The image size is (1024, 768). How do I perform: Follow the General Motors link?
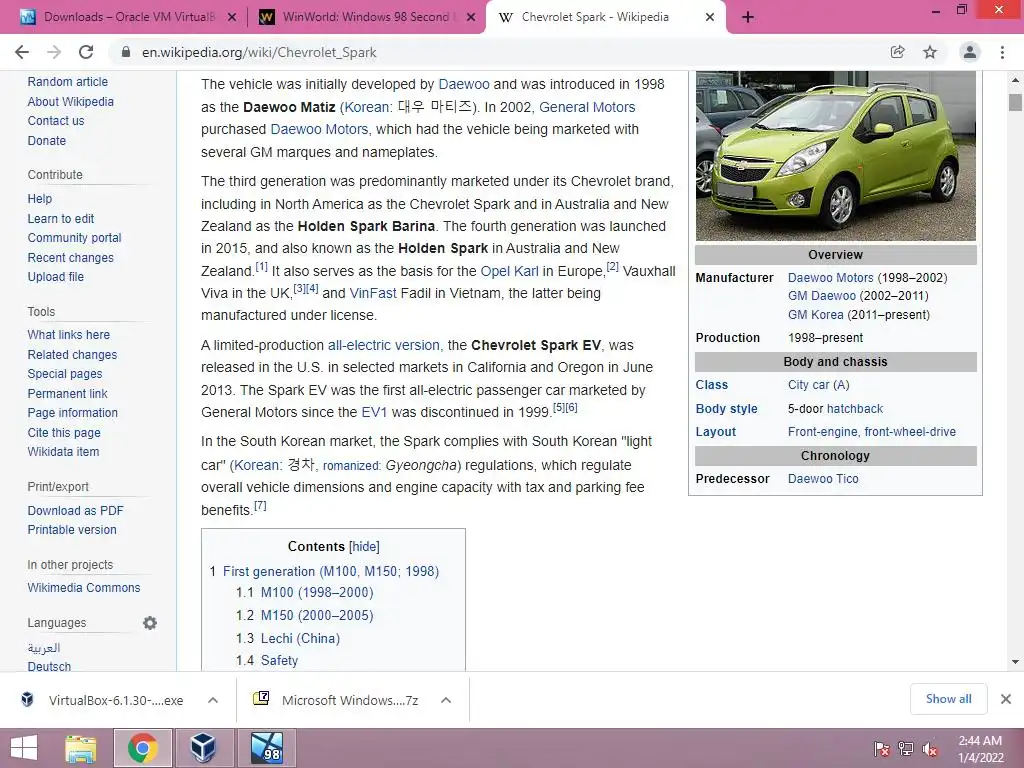click(x=587, y=107)
